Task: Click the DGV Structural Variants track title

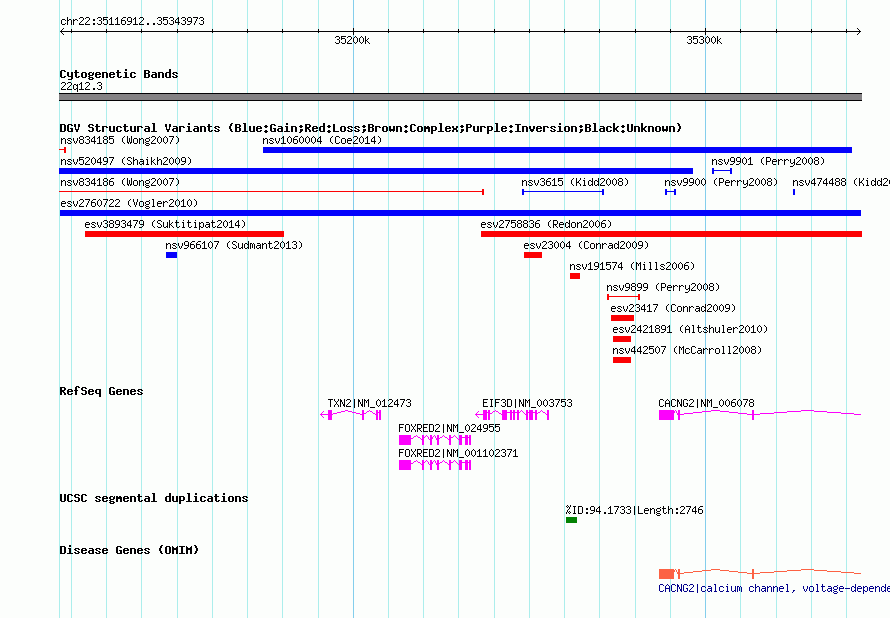Action: coord(371,128)
